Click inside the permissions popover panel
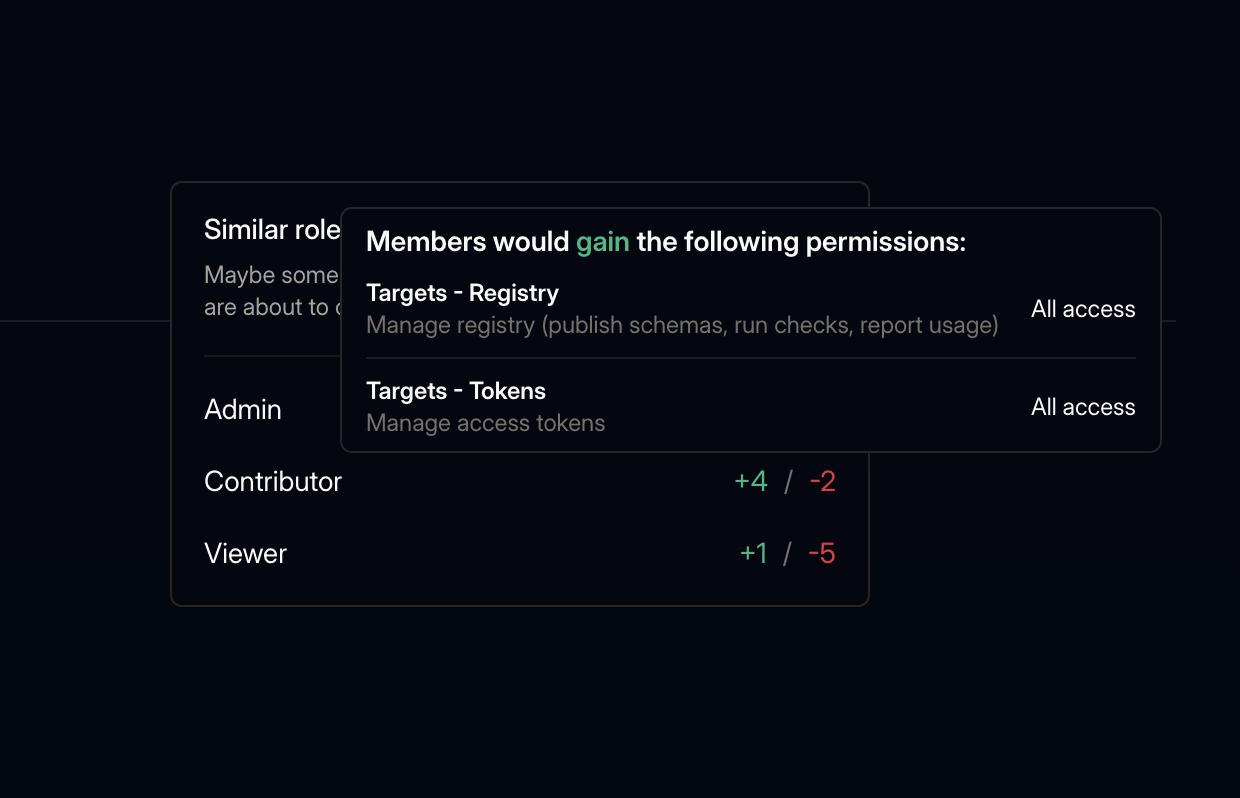The width and height of the screenshot is (1240, 798). click(x=750, y=330)
